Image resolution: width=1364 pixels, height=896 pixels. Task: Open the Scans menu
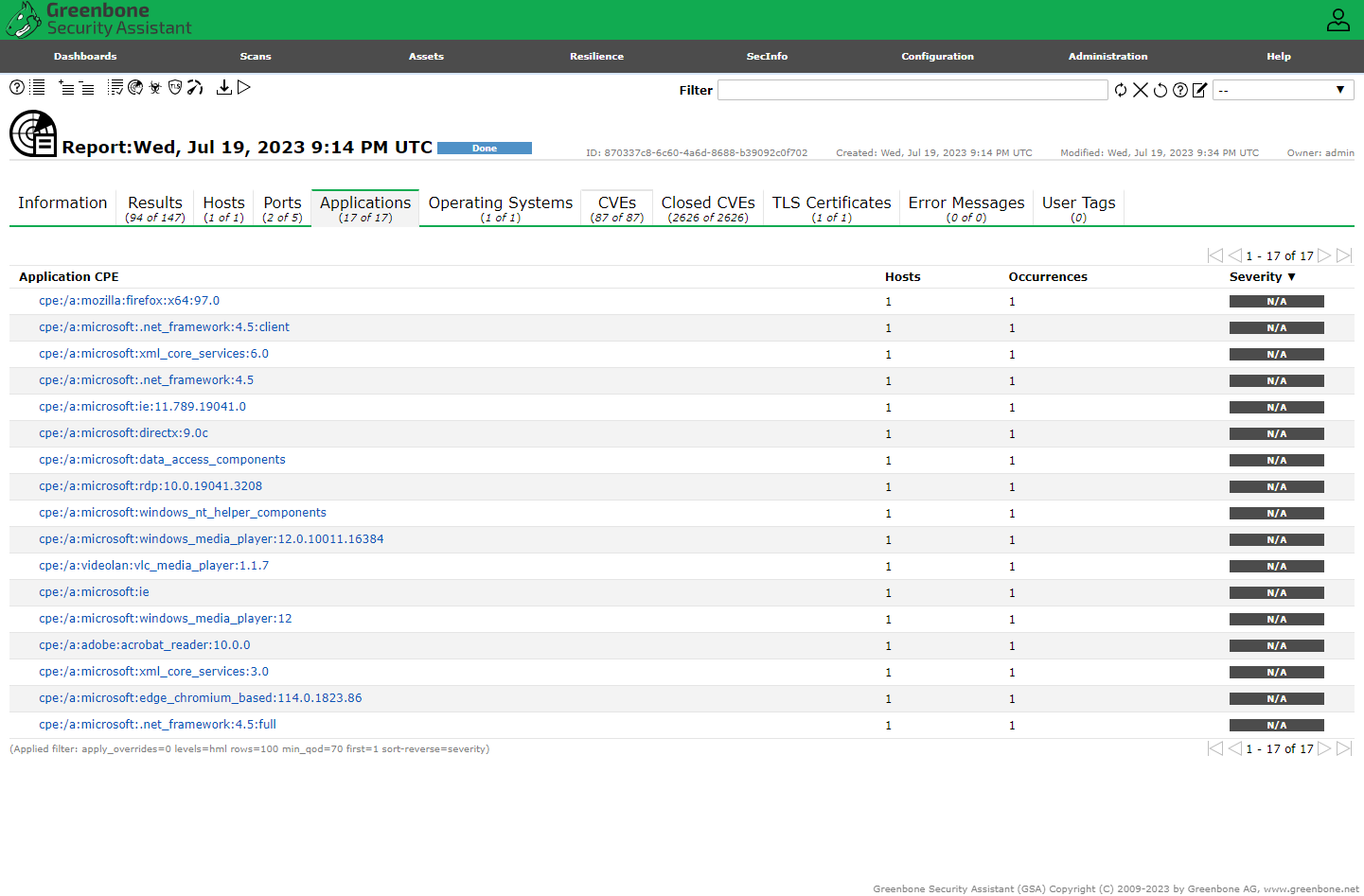(256, 57)
